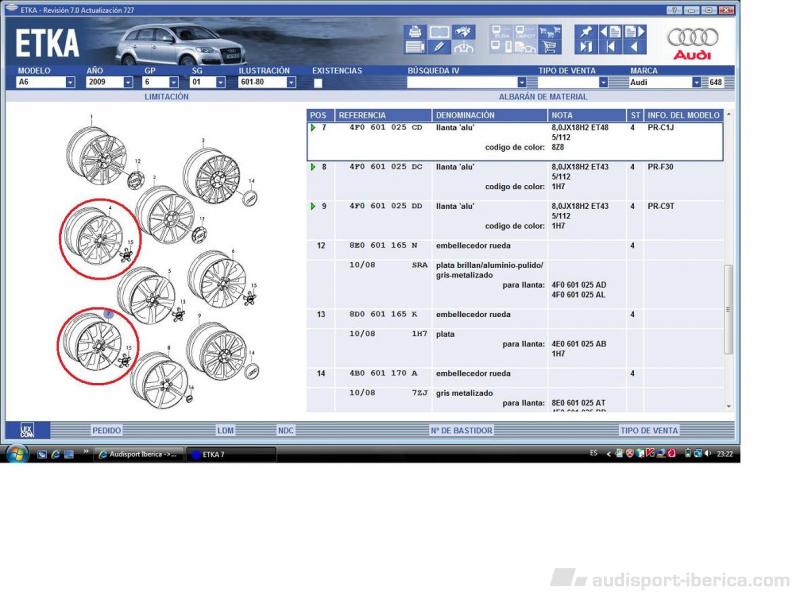Go to next page with right-arrow document icon
800x600 pixels.
635,32
